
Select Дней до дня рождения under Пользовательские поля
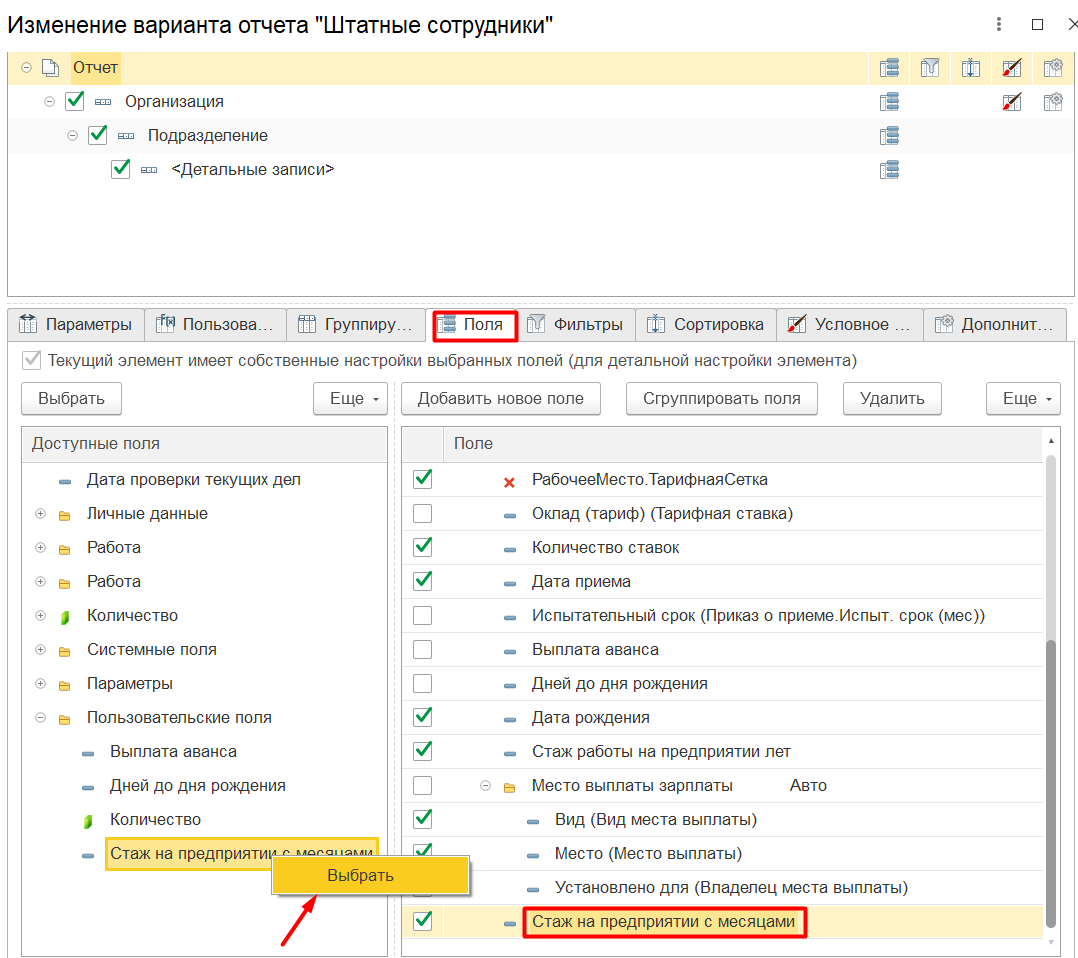click(x=198, y=785)
